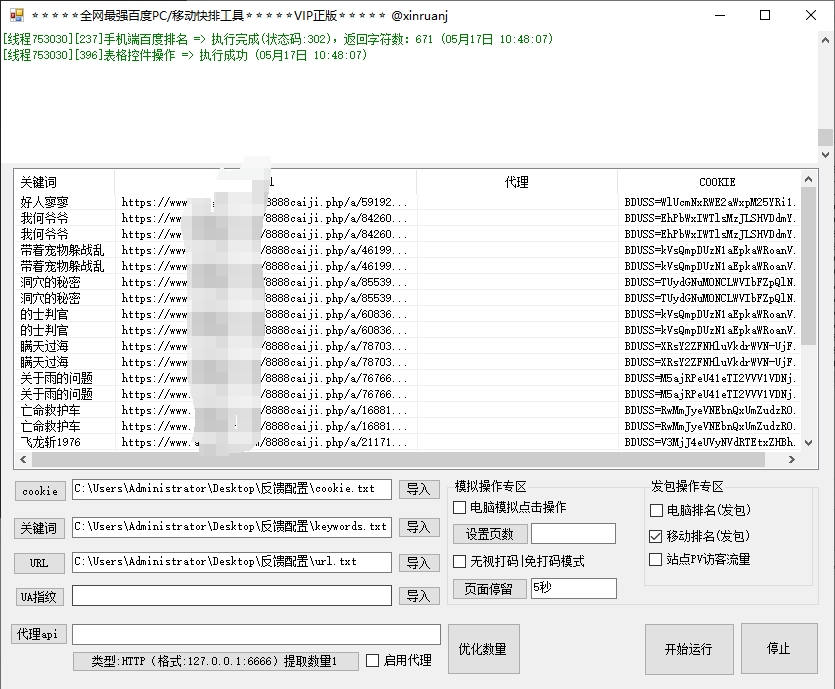Image resolution: width=835 pixels, height=689 pixels.
Task: Click the application icon in the title bar
Action: coord(17,15)
